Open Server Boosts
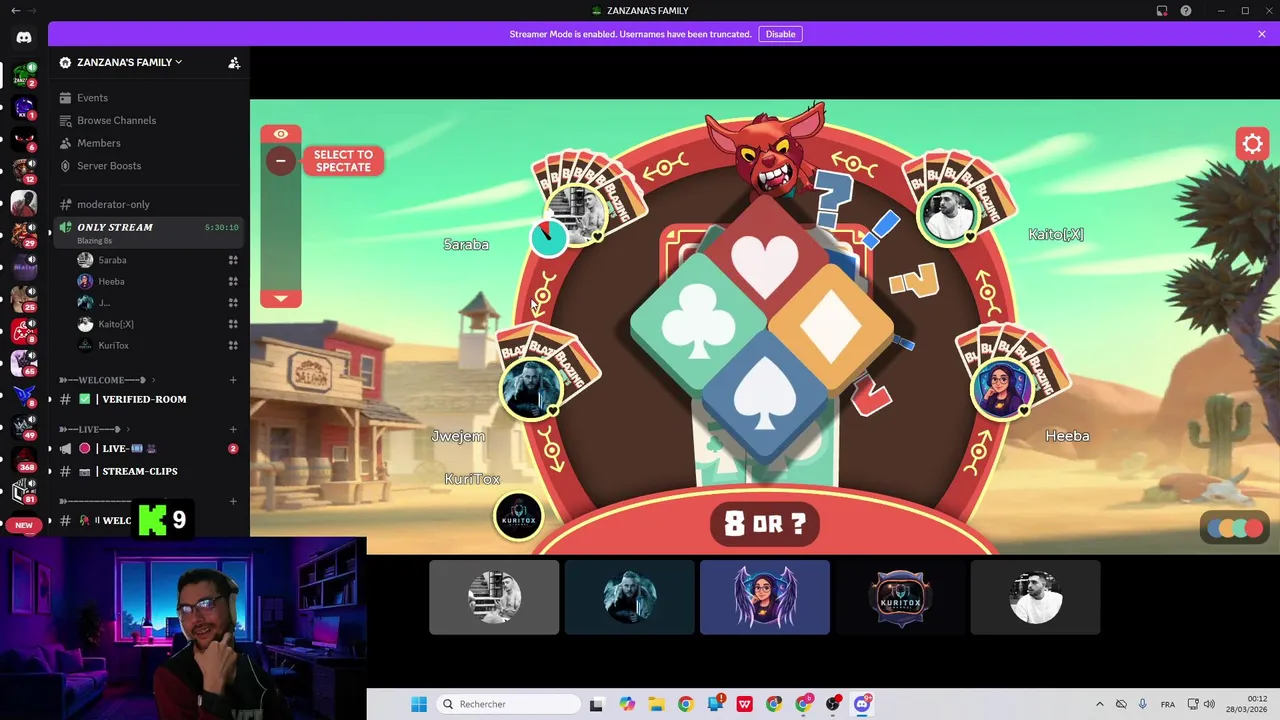 [149, 166]
